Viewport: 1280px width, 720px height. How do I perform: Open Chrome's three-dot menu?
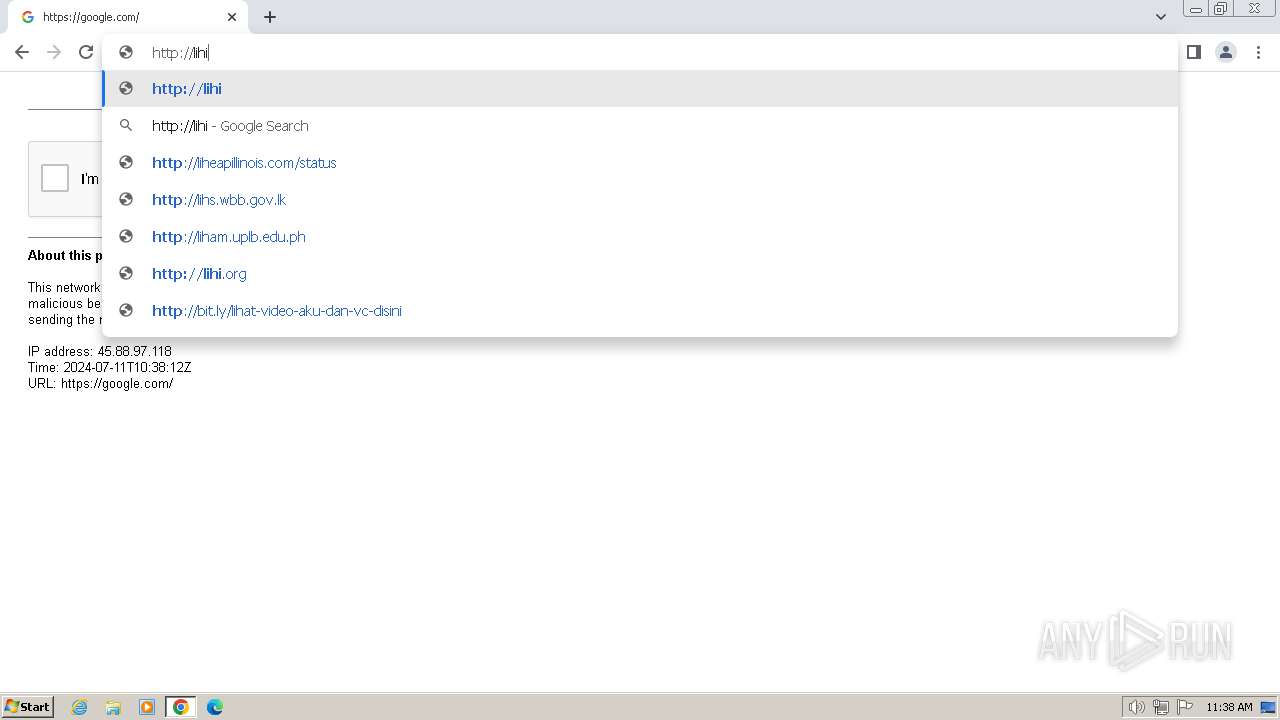pyautogui.click(x=1258, y=52)
